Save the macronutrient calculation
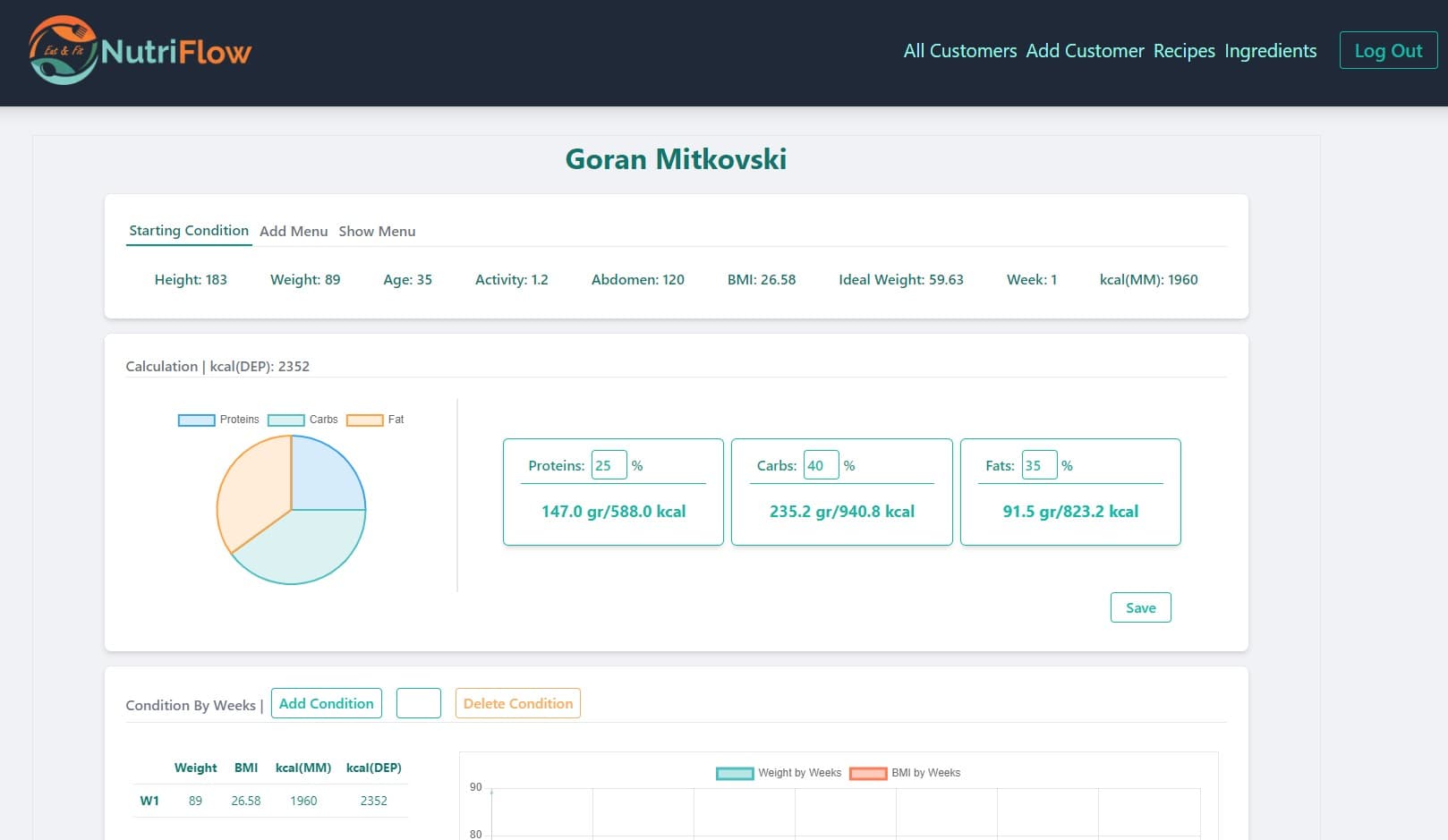Viewport: 1448px width, 840px height. click(x=1140, y=607)
